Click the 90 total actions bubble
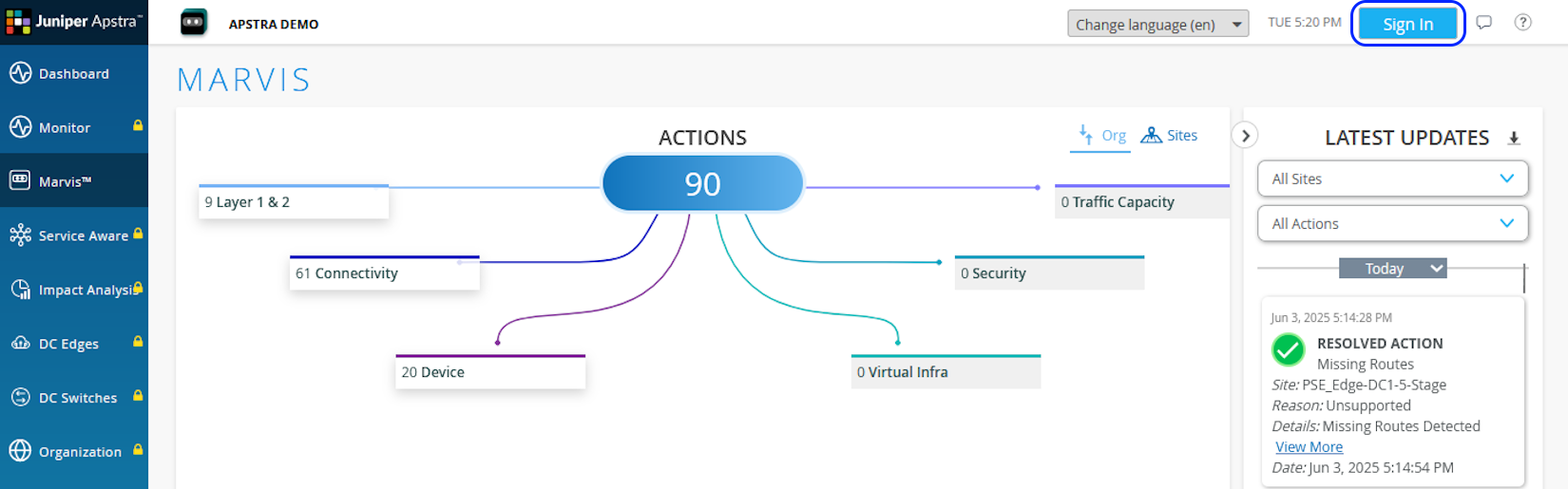Screen dimensions: 1568x489 (702, 183)
